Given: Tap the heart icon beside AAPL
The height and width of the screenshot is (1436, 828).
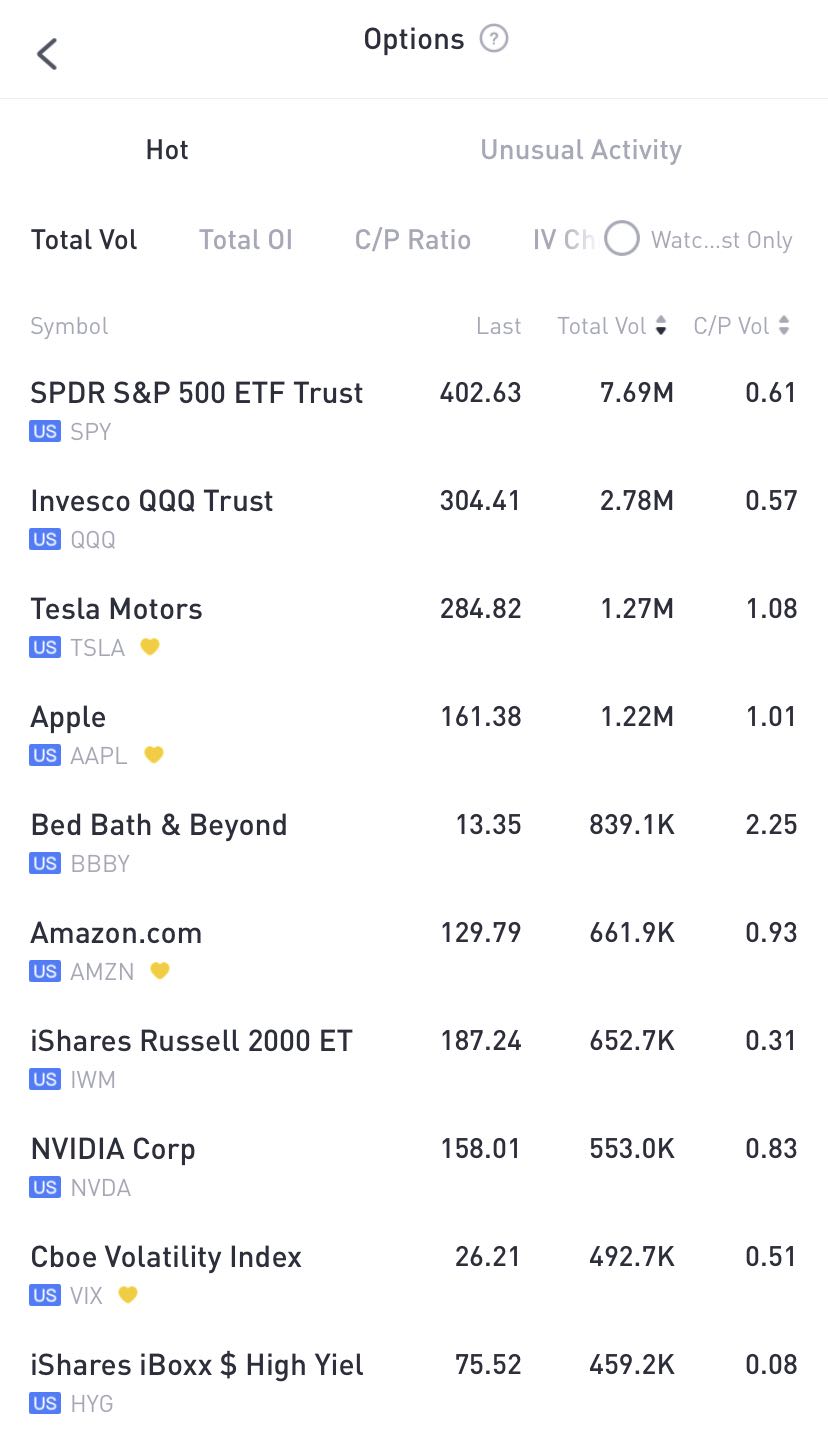Looking at the screenshot, I should (x=153, y=755).
